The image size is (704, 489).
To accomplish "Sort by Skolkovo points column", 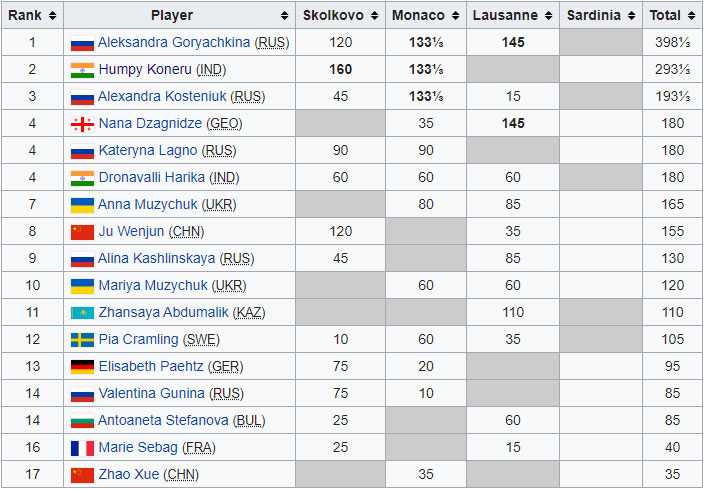I will pyautogui.click(x=374, y=16).
